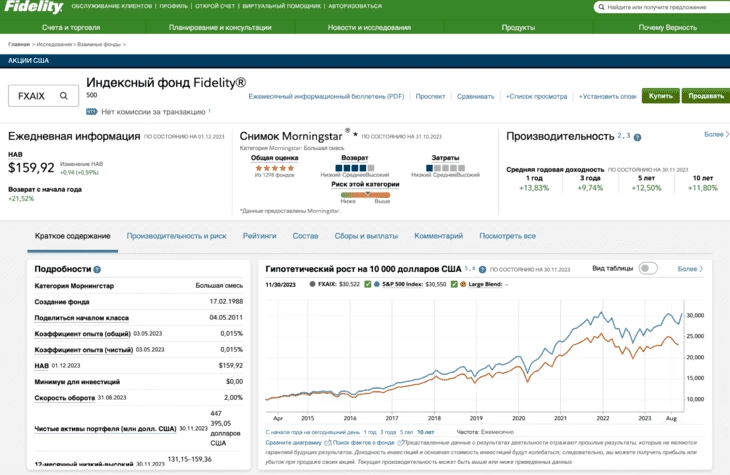Click the external link icon after Поиск фактов о фонде
The image size is (730, 475).
[400, 443]
